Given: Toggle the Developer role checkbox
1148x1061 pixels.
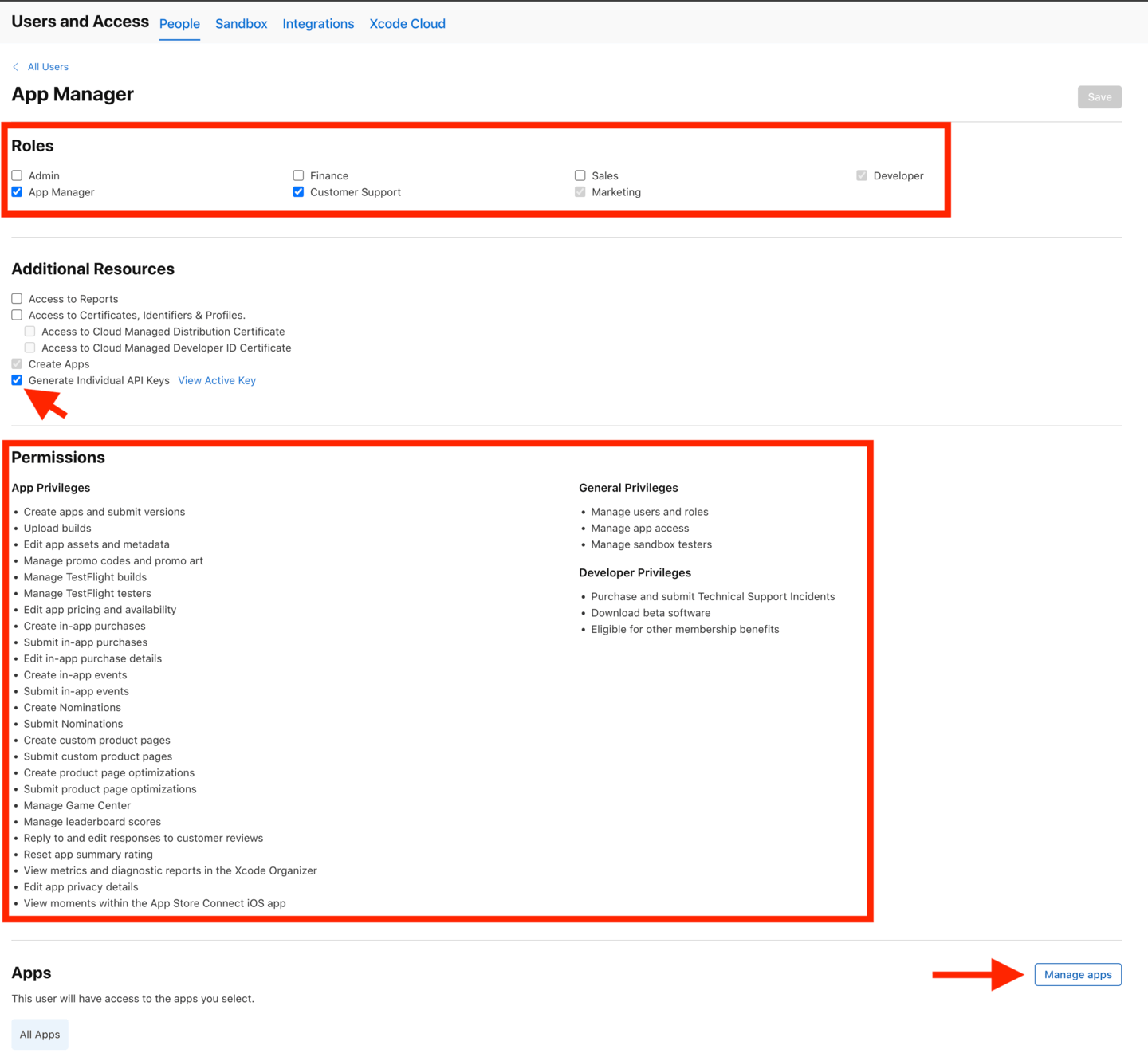Looking at the screenshot, I should coord(862,175).
